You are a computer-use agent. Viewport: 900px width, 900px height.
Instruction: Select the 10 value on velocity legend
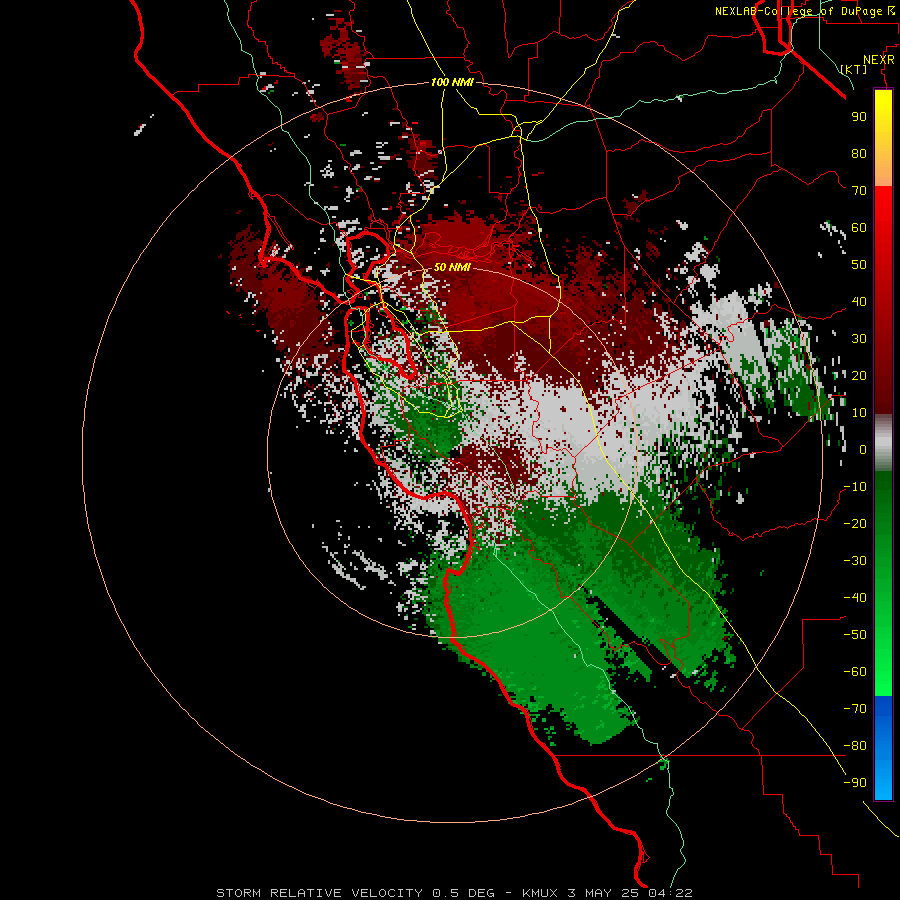point(859,413)
